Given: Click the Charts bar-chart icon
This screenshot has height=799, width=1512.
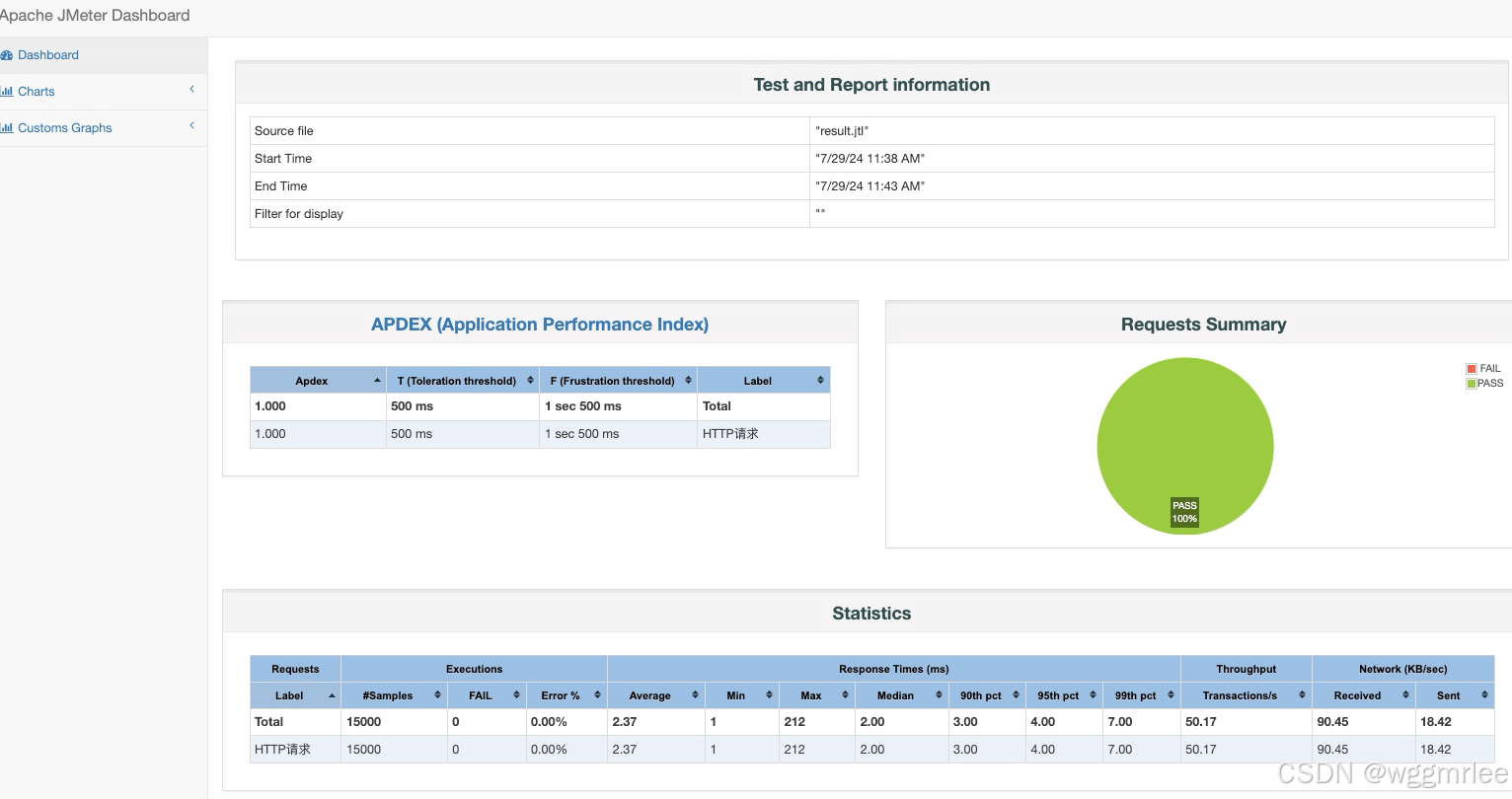Looking at the screenshot, I should click(x=7, y=92).
